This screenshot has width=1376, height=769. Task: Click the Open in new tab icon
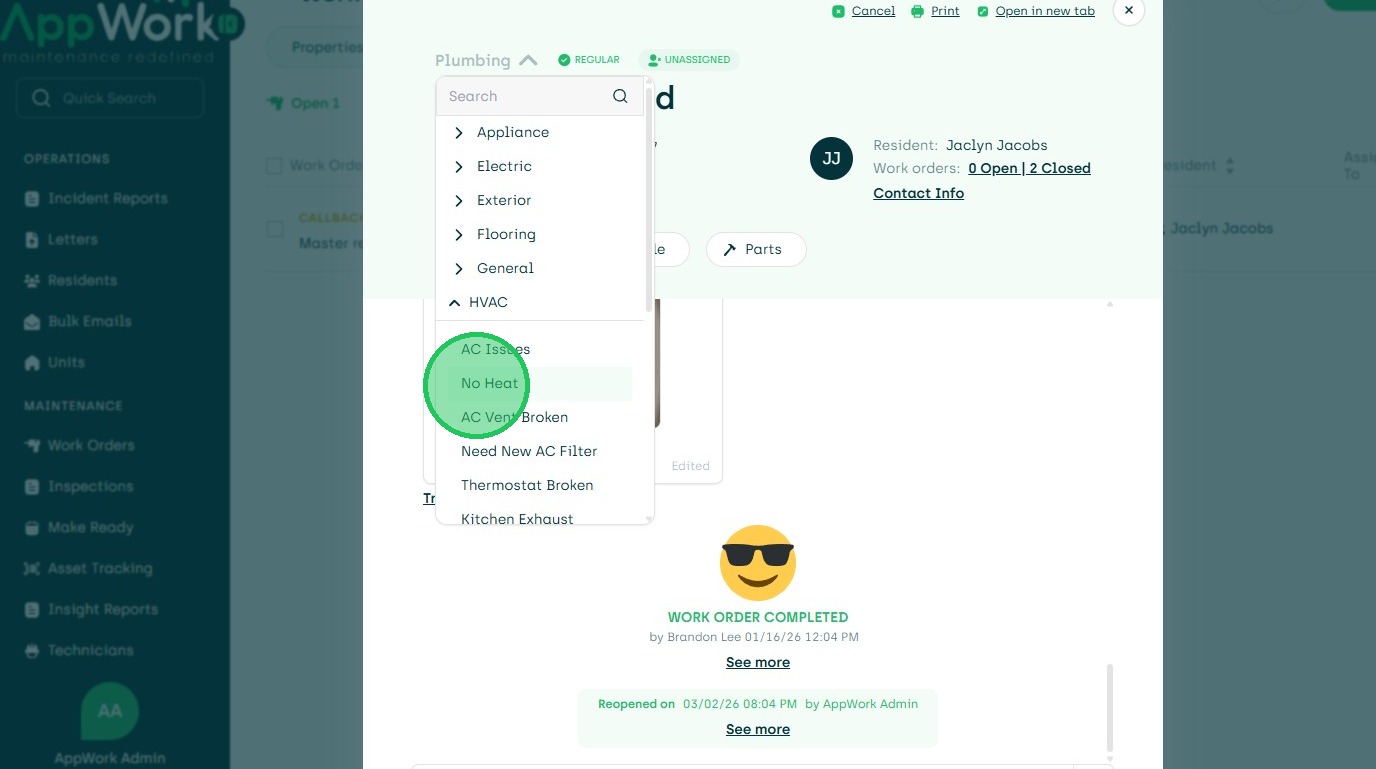pyautogui.click(x=983, y=11)
